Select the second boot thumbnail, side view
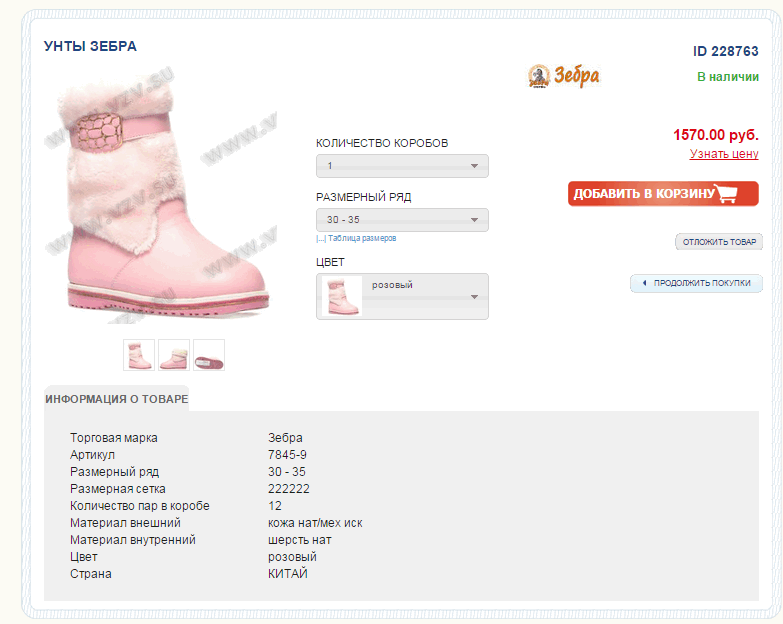This screenshot has height=624, width=783. click(x=174, y=355)
